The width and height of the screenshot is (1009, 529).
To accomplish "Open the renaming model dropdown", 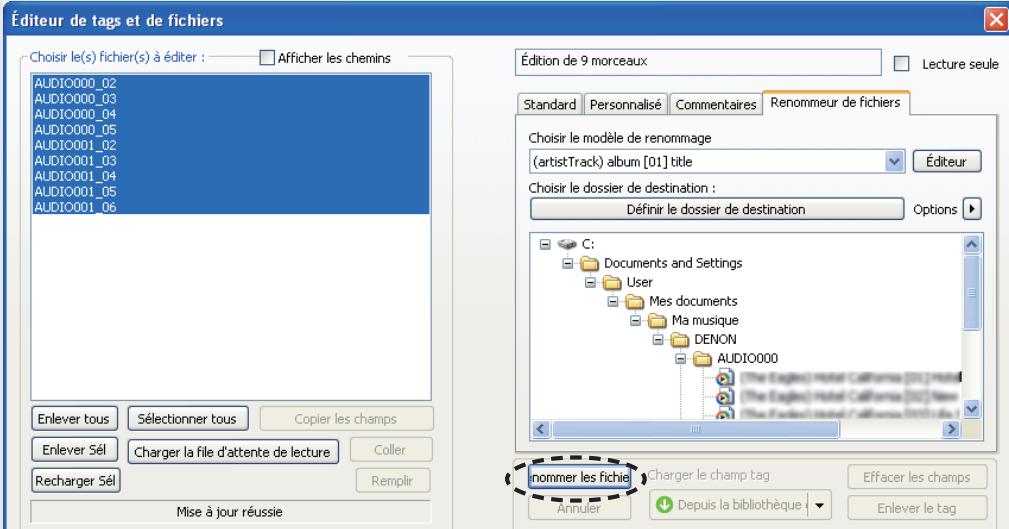I will pyautogui.click(x=894, y=162).
